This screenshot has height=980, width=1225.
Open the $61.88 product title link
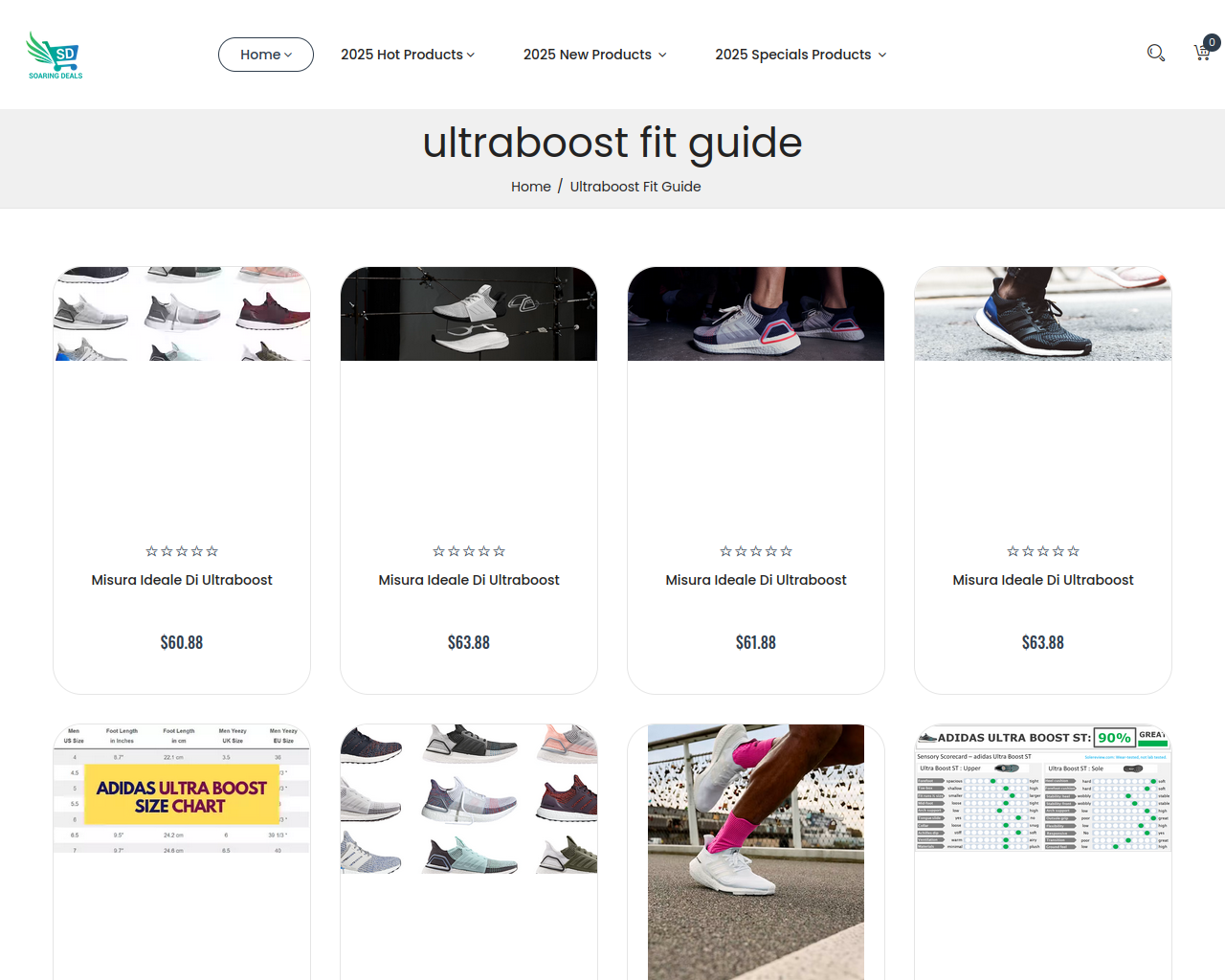(756, 580)
